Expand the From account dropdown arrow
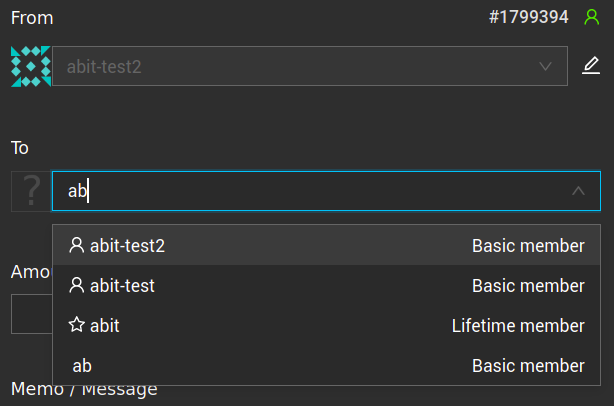 pos(545,66)
